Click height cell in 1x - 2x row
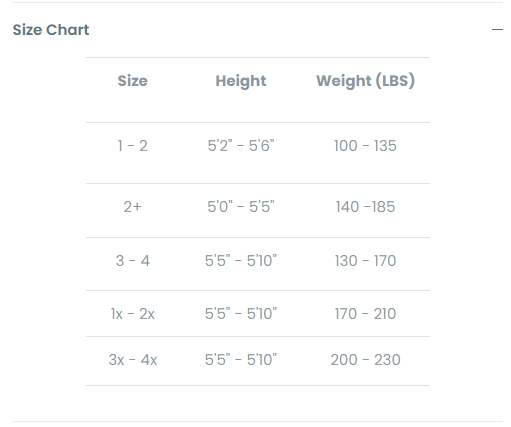The height and width of the screenshot is (427, 511). pyautogui.click(x=241, y=314)
